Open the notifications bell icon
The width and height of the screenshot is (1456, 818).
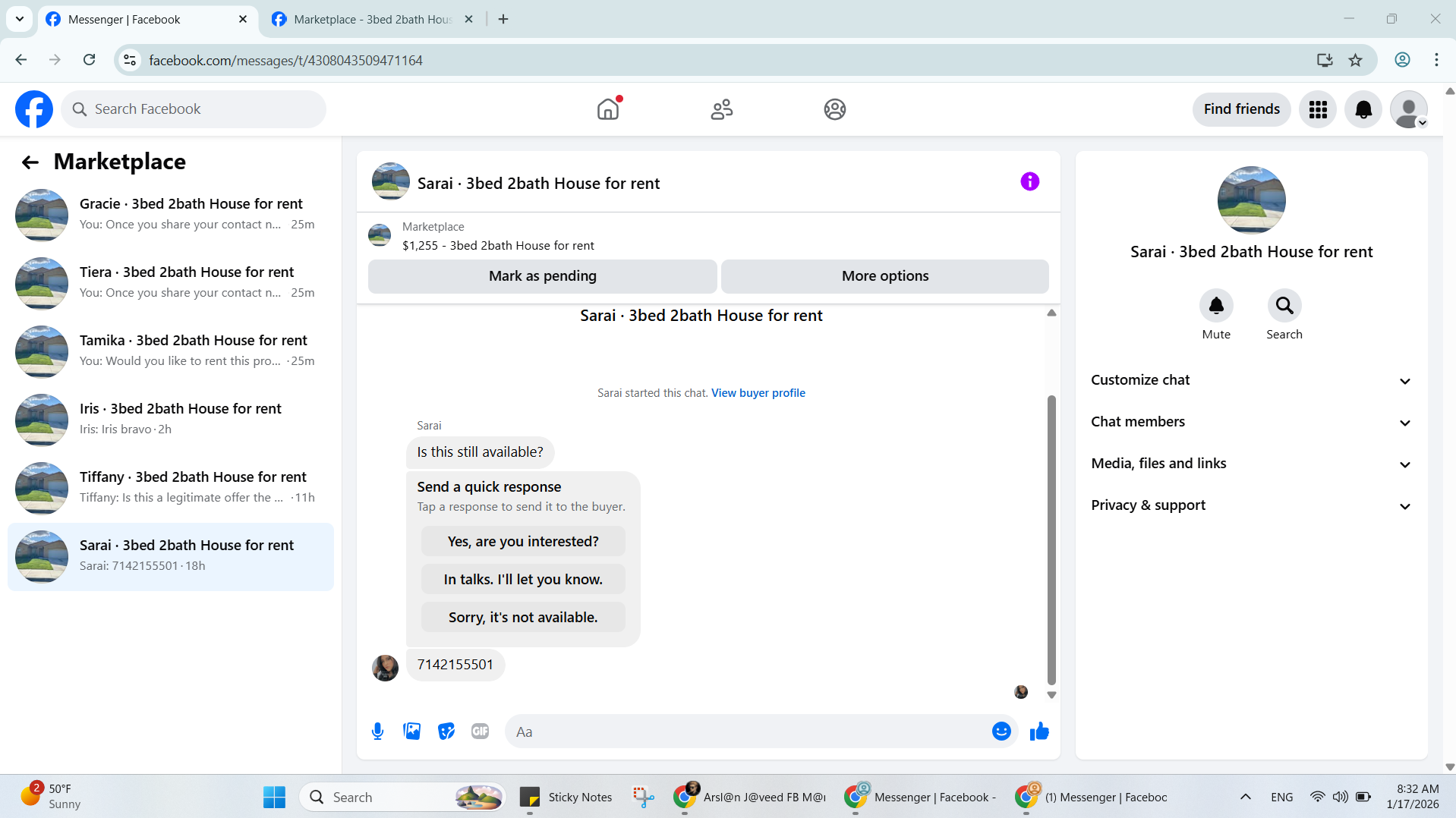pyautogui.click(x=1363, y=109)
